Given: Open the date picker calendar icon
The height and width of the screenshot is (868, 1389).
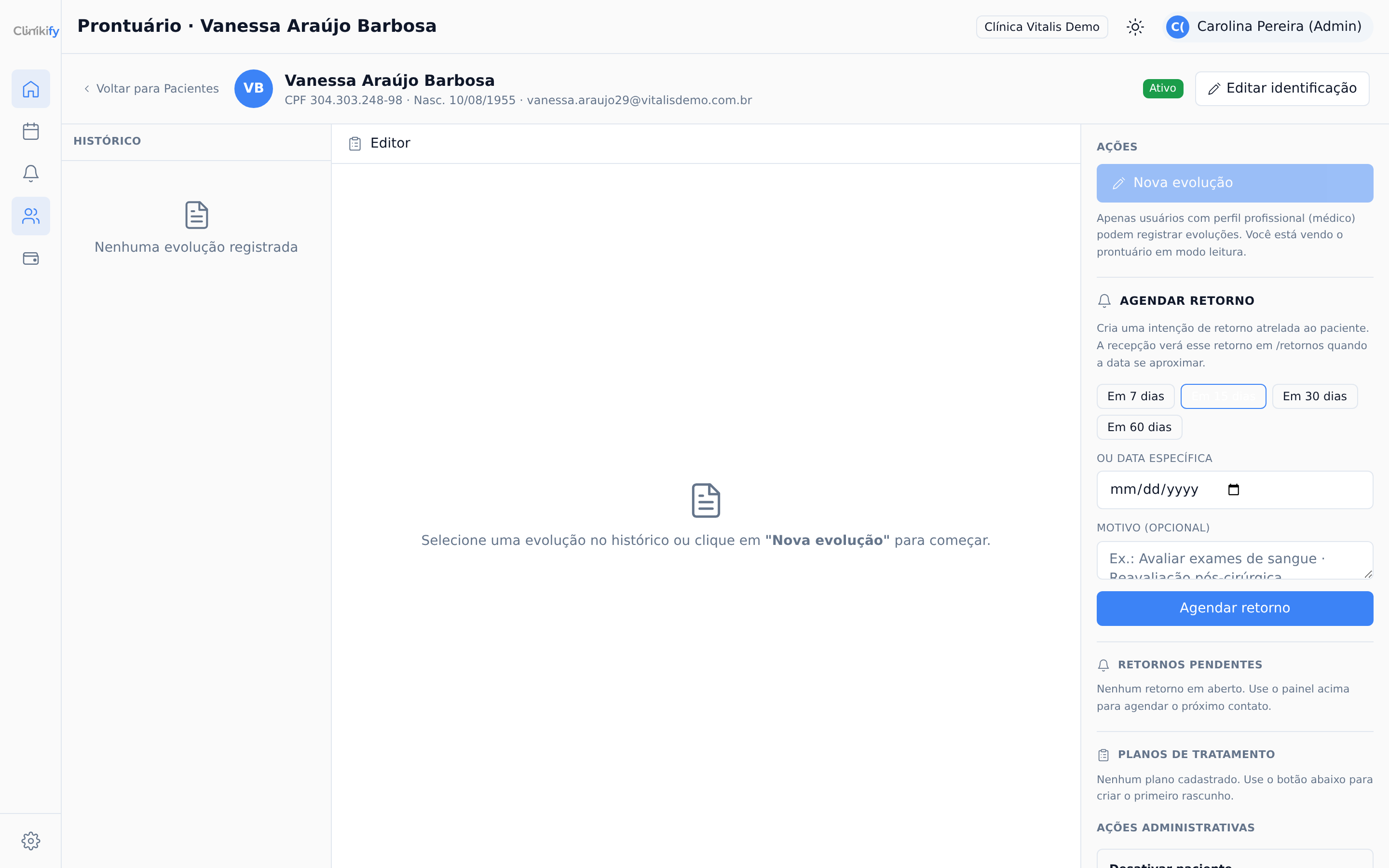Looking at the screenshot, I should point(1233,489).
